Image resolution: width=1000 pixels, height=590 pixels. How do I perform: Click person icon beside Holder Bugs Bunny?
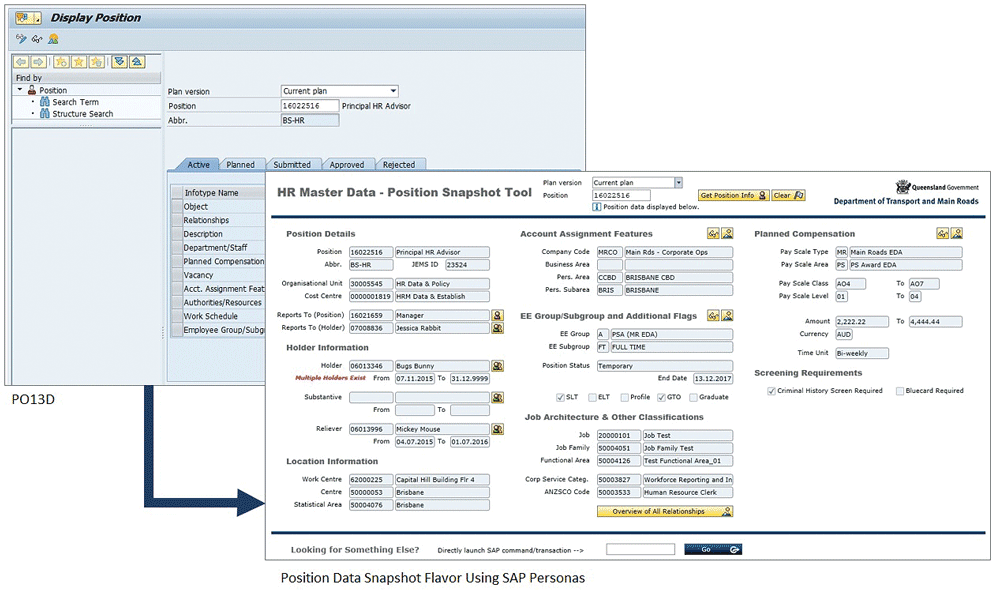coord(497,365)
